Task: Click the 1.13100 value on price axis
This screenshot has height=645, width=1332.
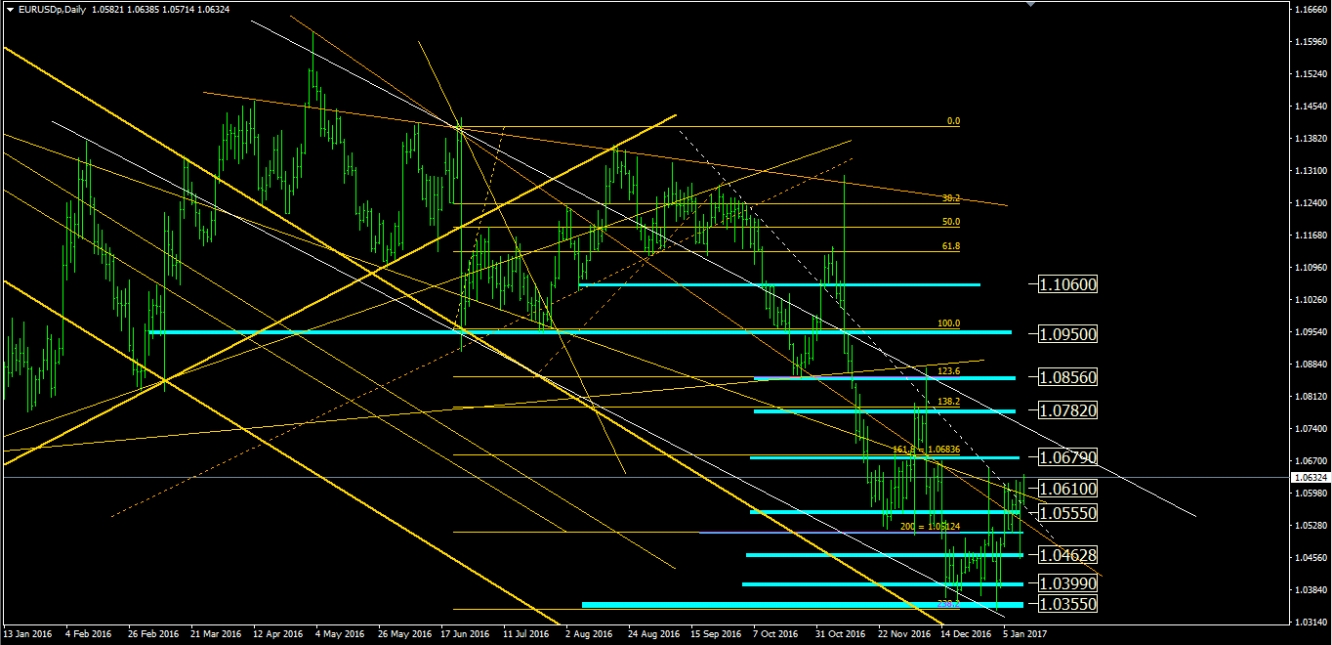Action: [x=1311, y=171]
